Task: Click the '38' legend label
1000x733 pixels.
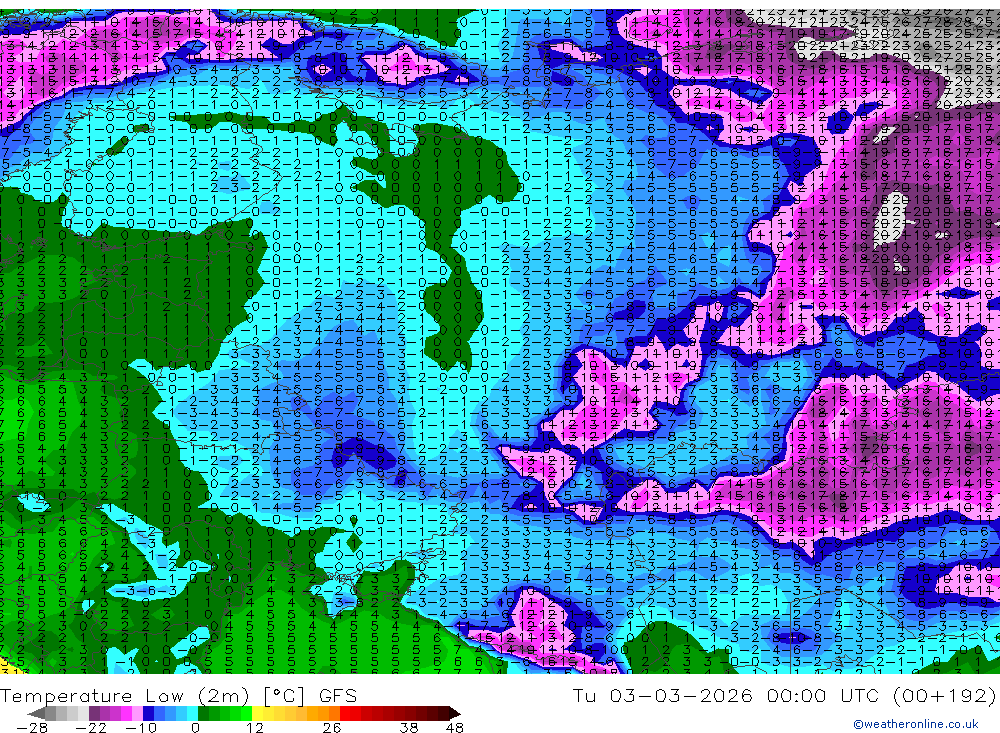Action: [x=409, y=728]
